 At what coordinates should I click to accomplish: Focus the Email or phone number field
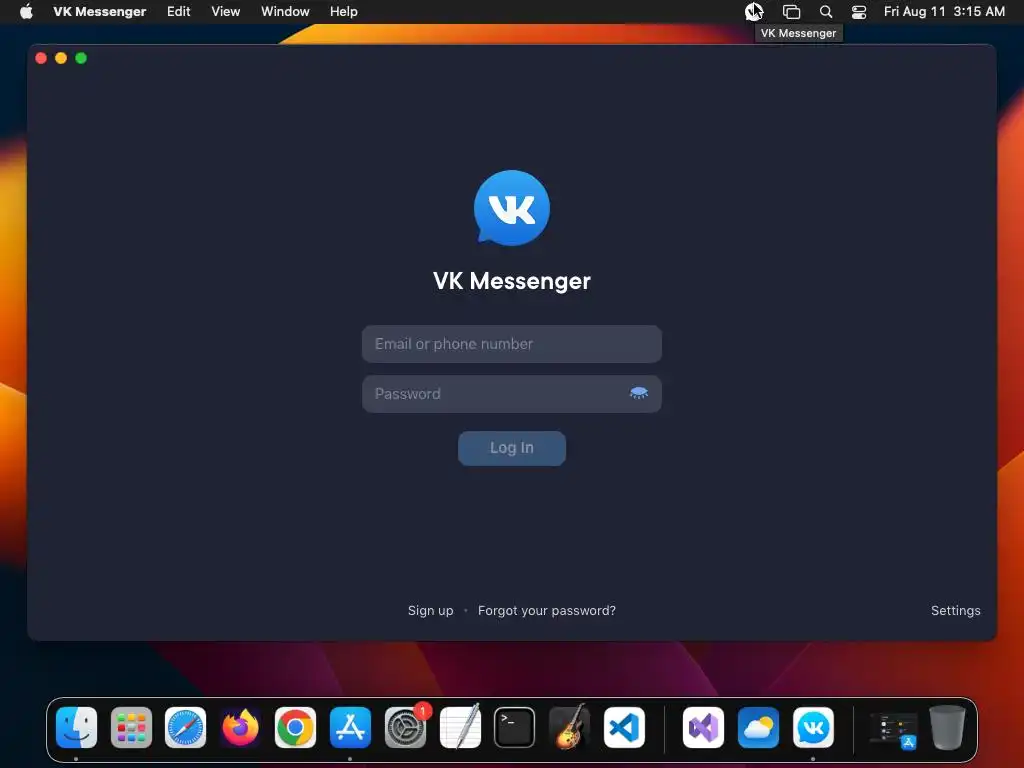point(511,344)
